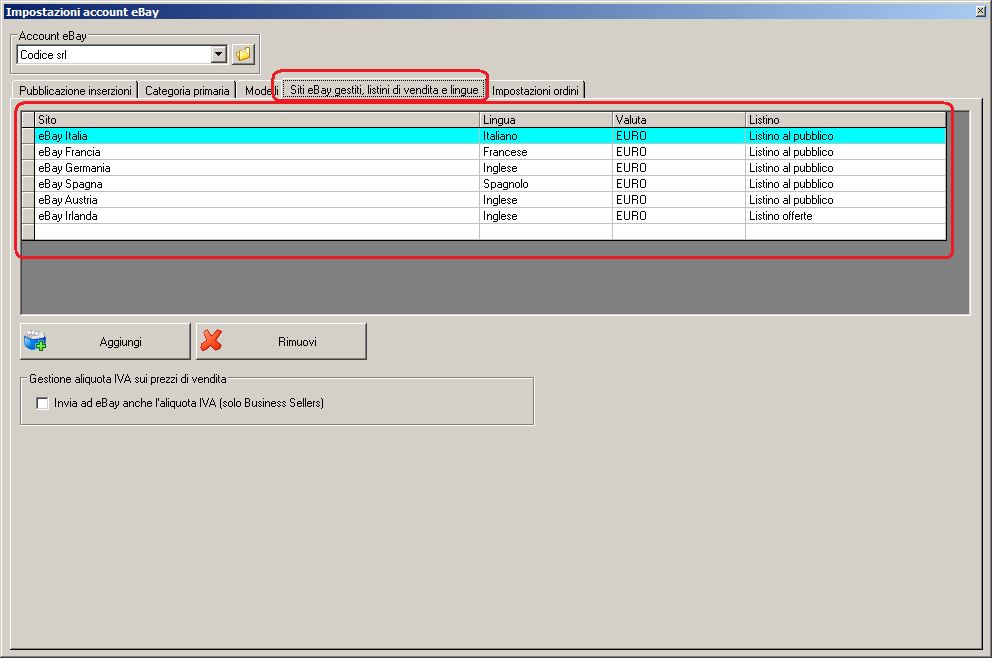The width and height of the screenshot is (992, 658).
Task: Click the red X icon on Rimuovi
Action: 211,340
